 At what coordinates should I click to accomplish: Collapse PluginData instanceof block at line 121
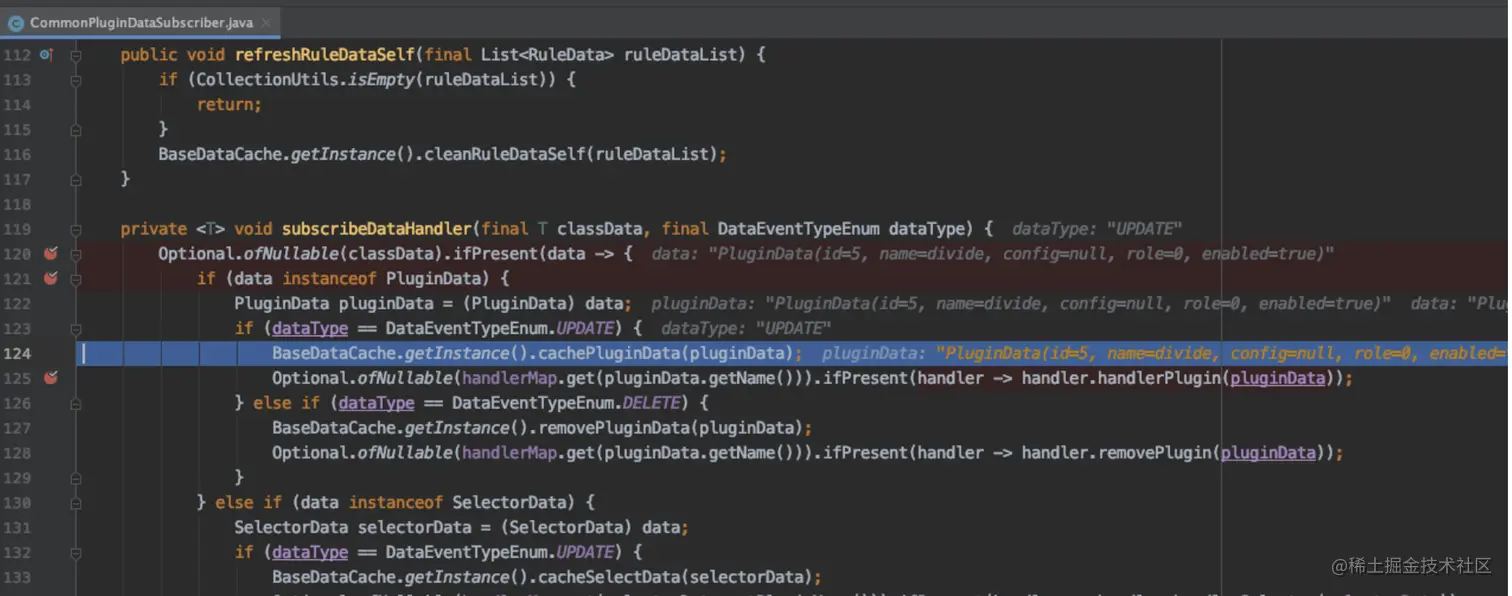(76, 279)
